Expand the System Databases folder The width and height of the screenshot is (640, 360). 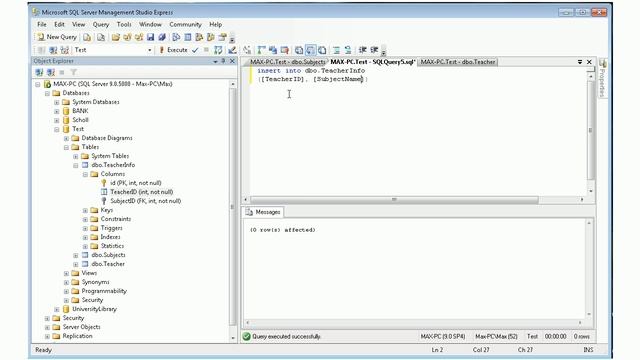(x=57, y=102)
